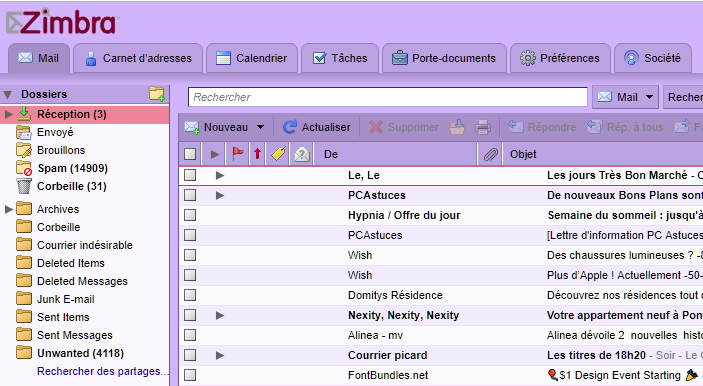703x386 pixels.
Task: Click the Supprimer red X icon
Action: point(376,127)
